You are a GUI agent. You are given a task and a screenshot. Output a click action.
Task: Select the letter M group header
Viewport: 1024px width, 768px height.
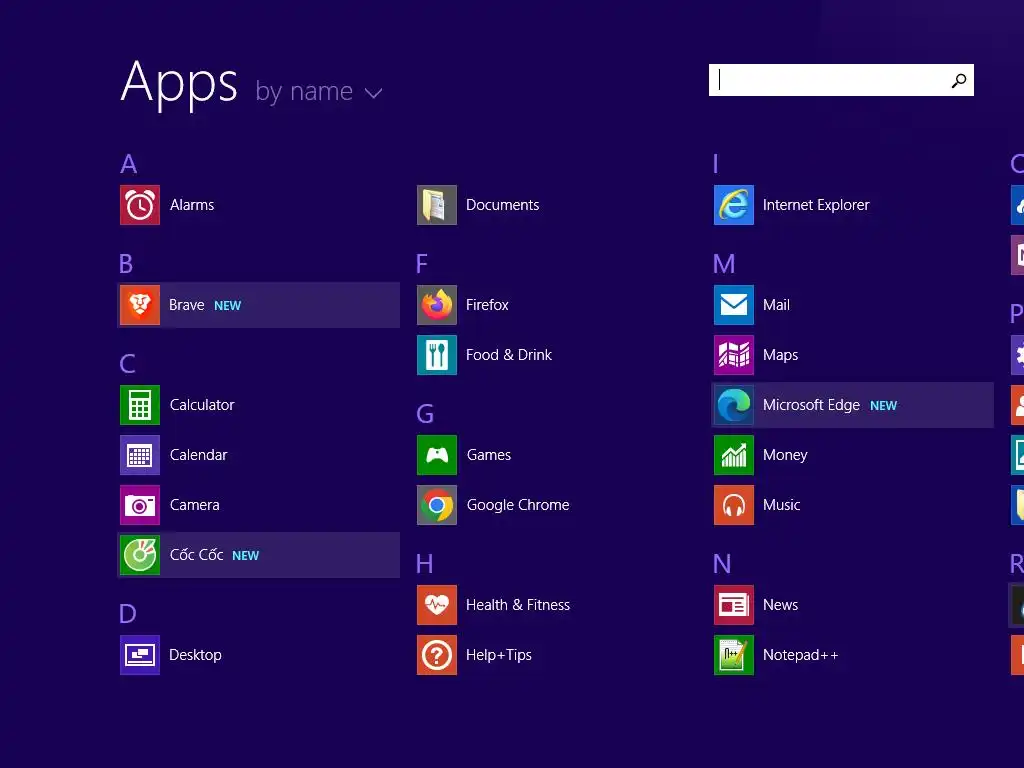[x=724, y=264]
